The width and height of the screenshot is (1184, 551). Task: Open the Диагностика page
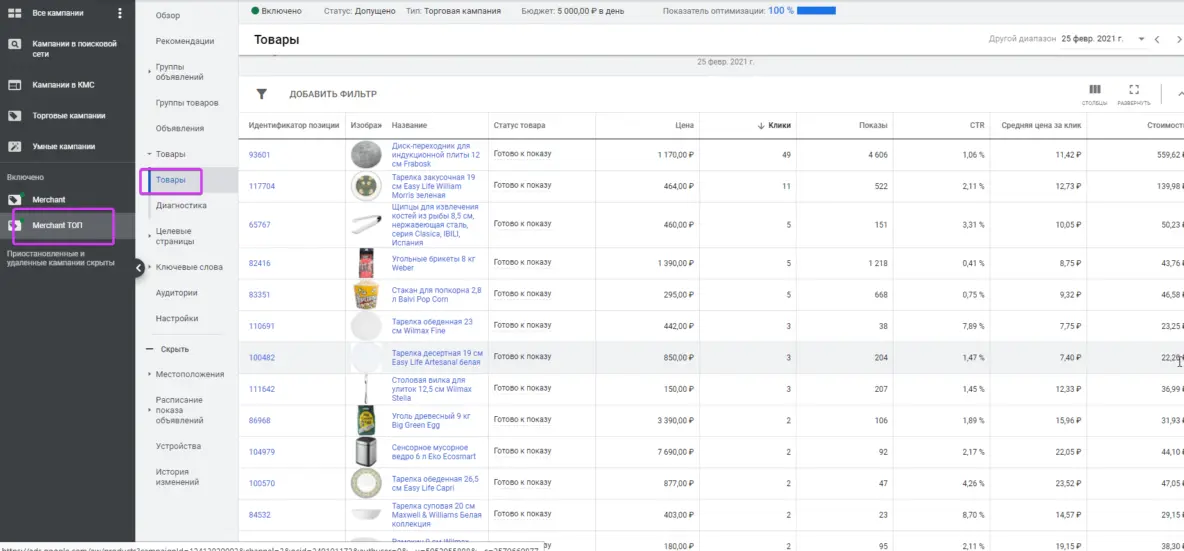click(x=181, y=205)
